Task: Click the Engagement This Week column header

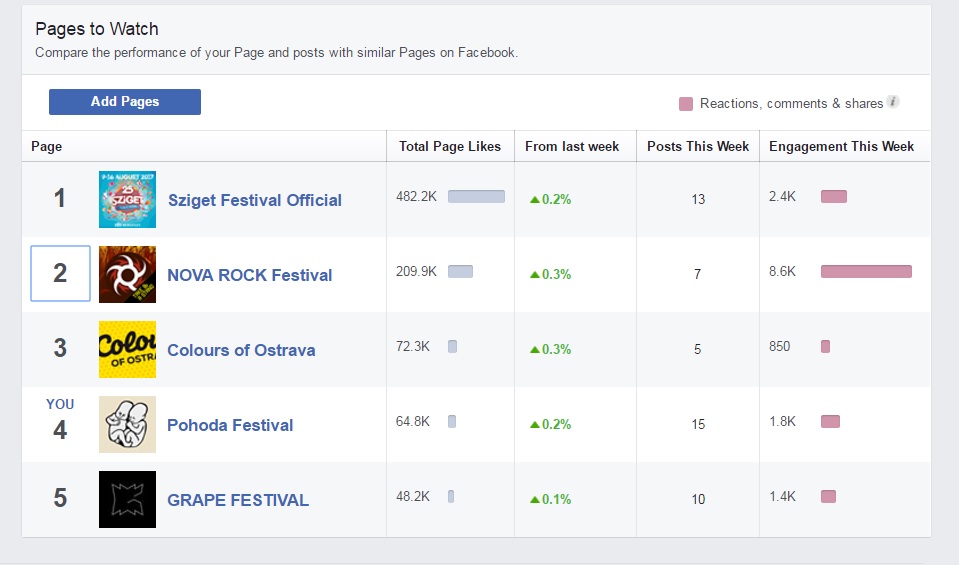Action: click(841, 147)
